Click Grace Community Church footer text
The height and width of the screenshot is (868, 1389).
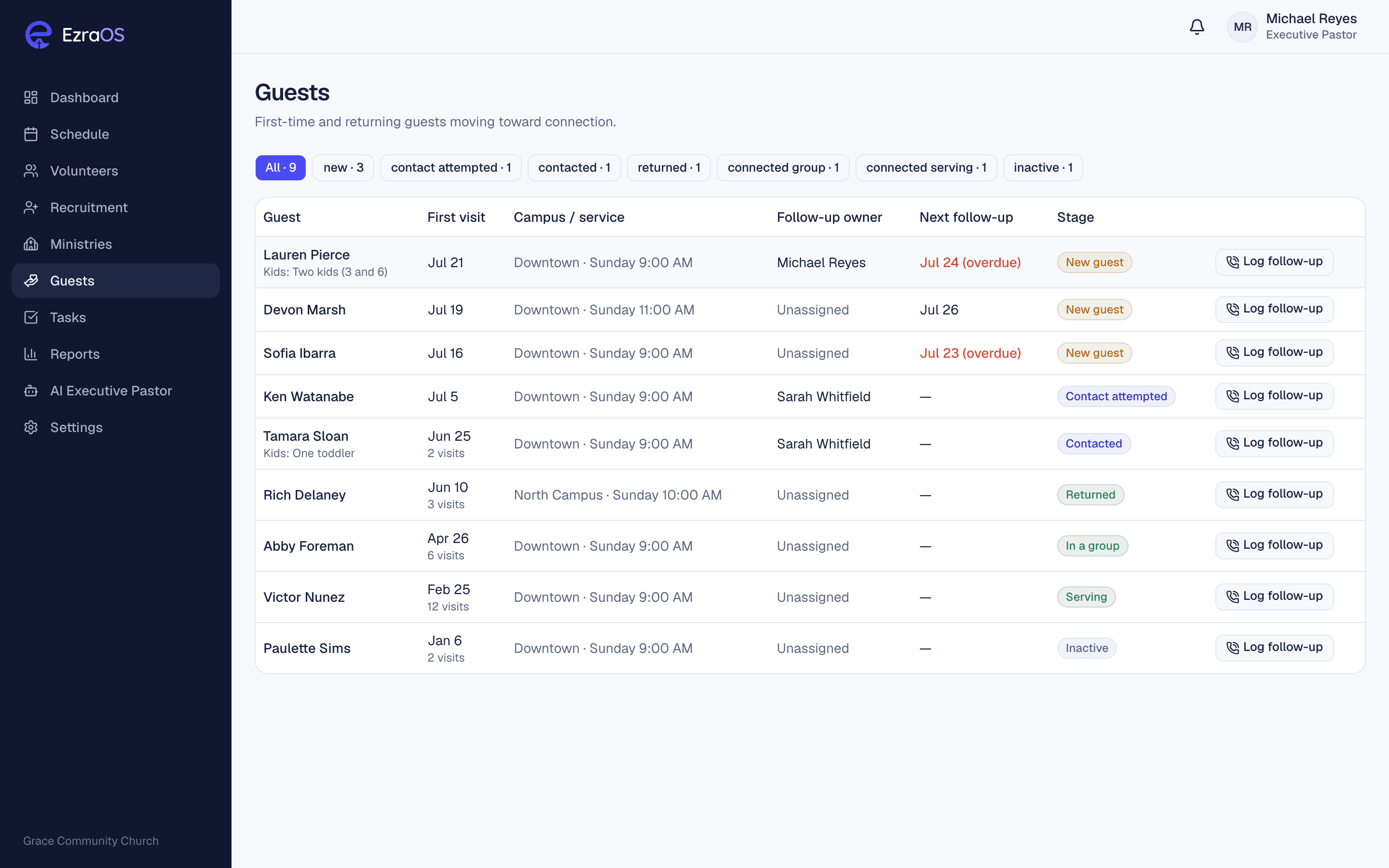[91, 841]
